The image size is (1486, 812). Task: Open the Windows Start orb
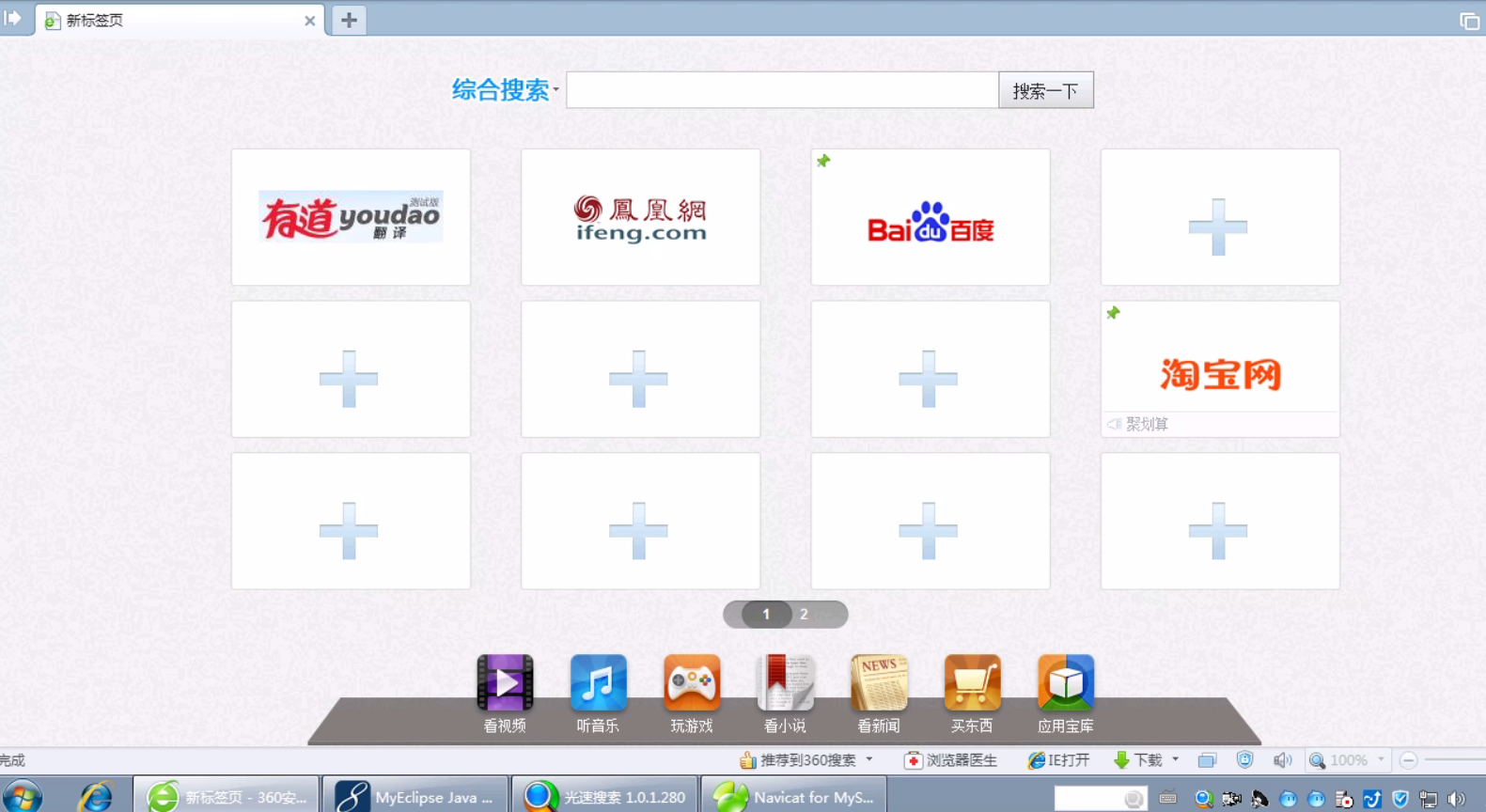coord(22,797)
